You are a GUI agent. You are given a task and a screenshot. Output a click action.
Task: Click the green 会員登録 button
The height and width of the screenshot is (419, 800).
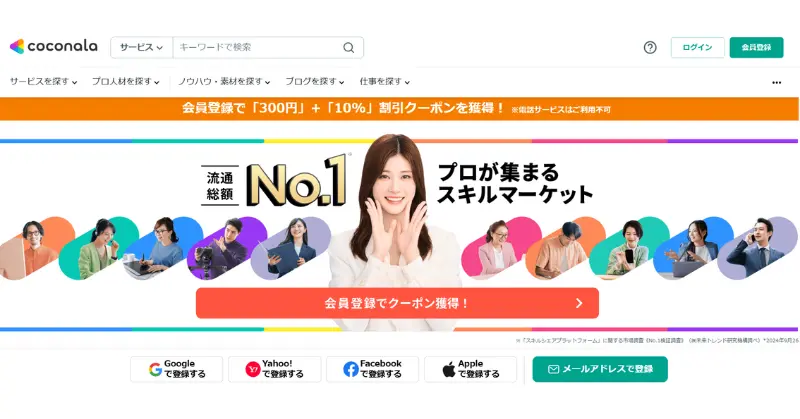pyautogui.click(x=756, y=47)
